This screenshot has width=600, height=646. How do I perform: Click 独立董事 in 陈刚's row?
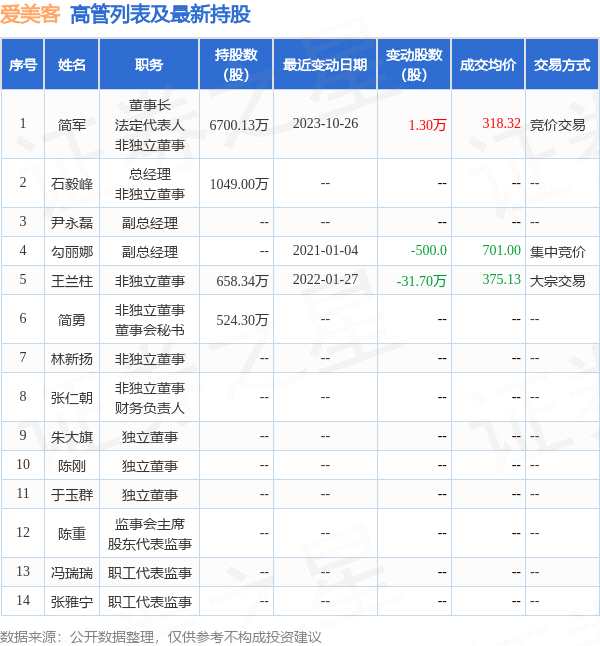coord(150,466)
